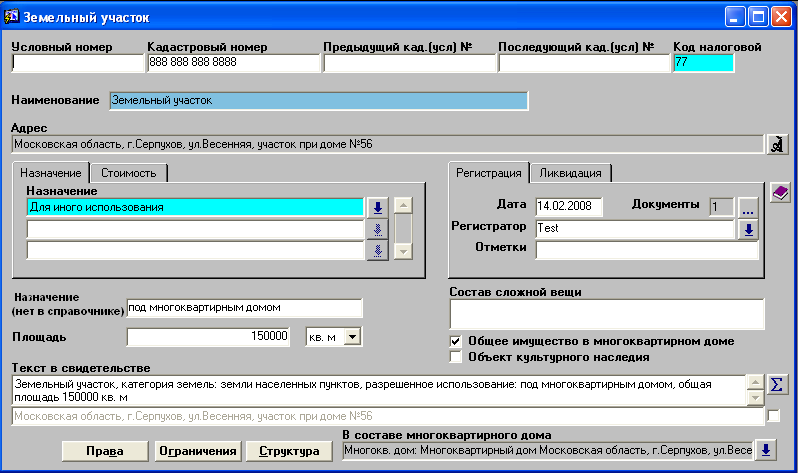
Task: Click the Код налоговой field with 77
Action: 704,63
